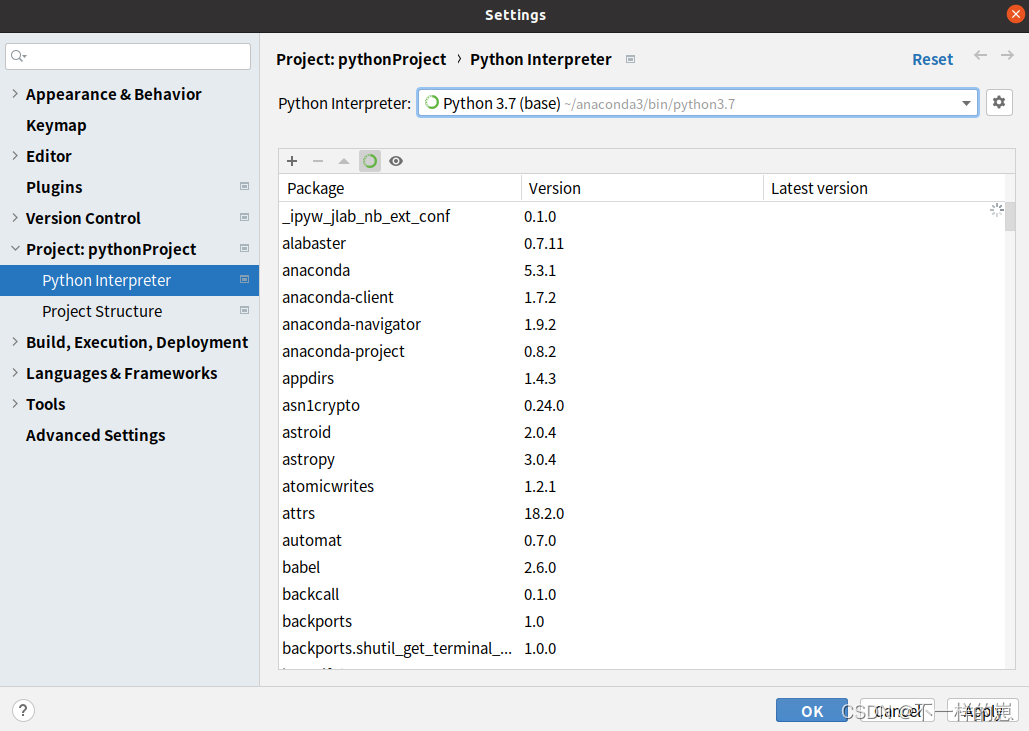Expand Languages & Frameworks section
This screenshot has width=1029, height=731.
[x=14, y=373]
